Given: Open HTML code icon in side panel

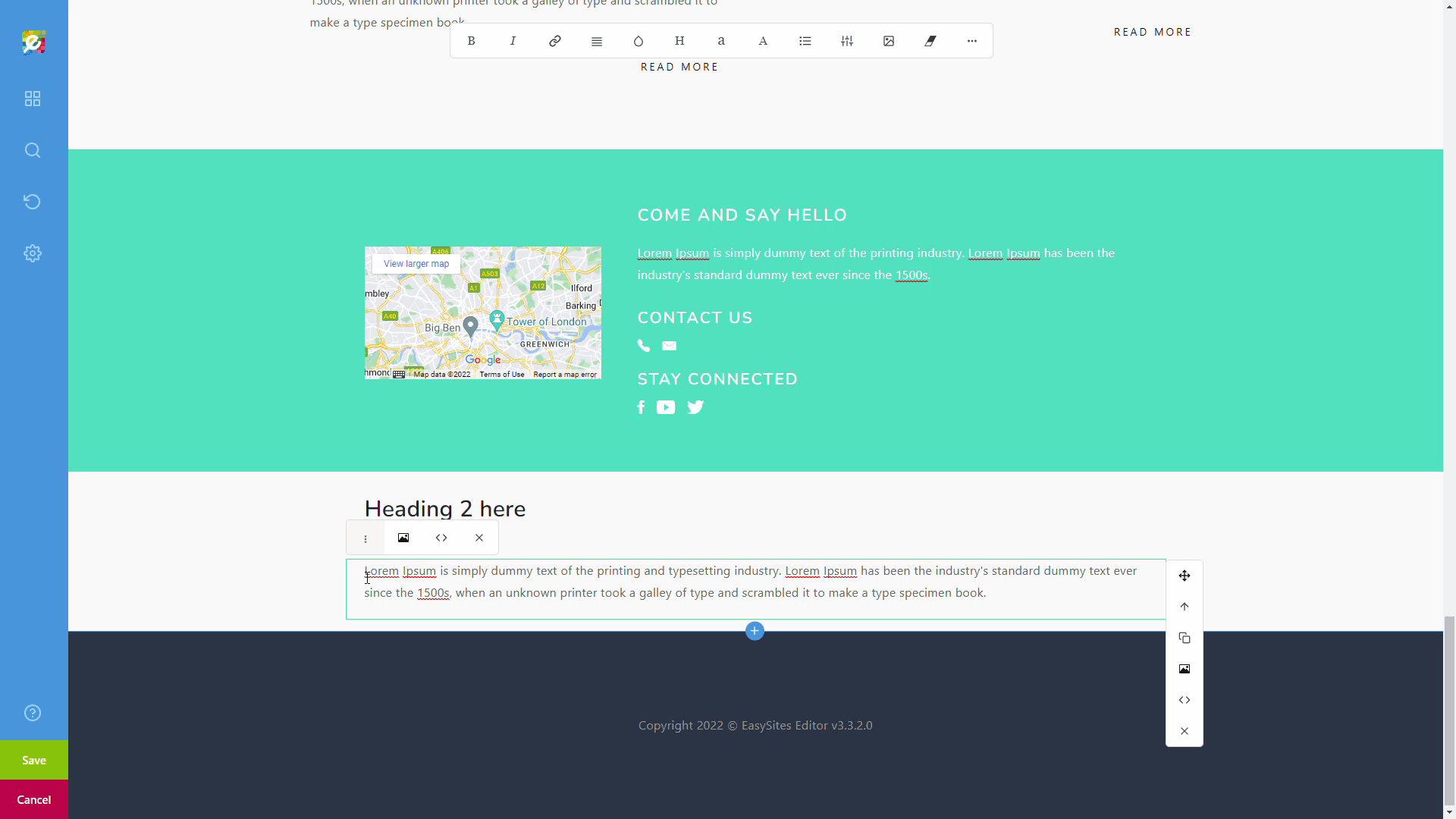Looking at the screenshot, I should point(1185,700).
